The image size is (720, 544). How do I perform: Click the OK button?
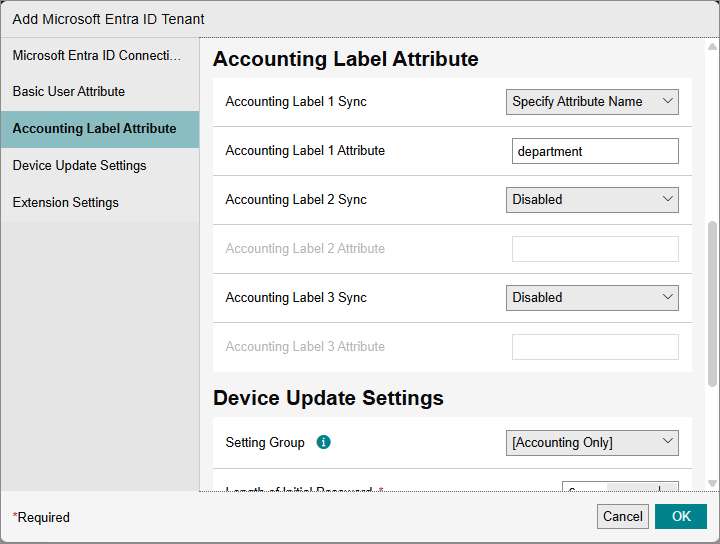[x=681, y=516]
